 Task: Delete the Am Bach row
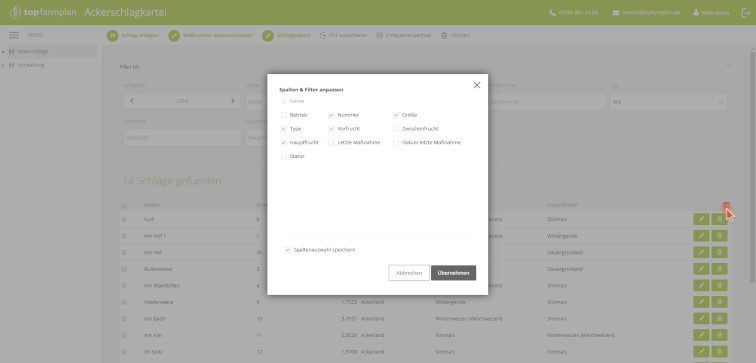(719, 319)
